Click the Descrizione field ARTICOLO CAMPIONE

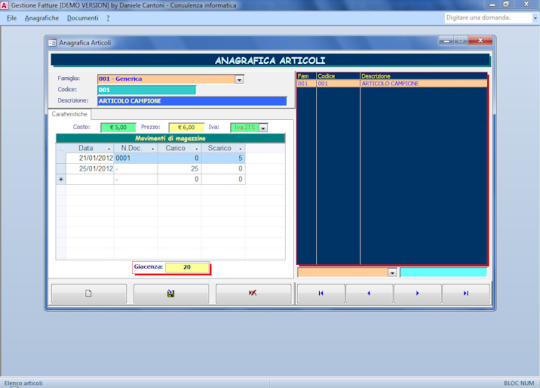(192, 101)
